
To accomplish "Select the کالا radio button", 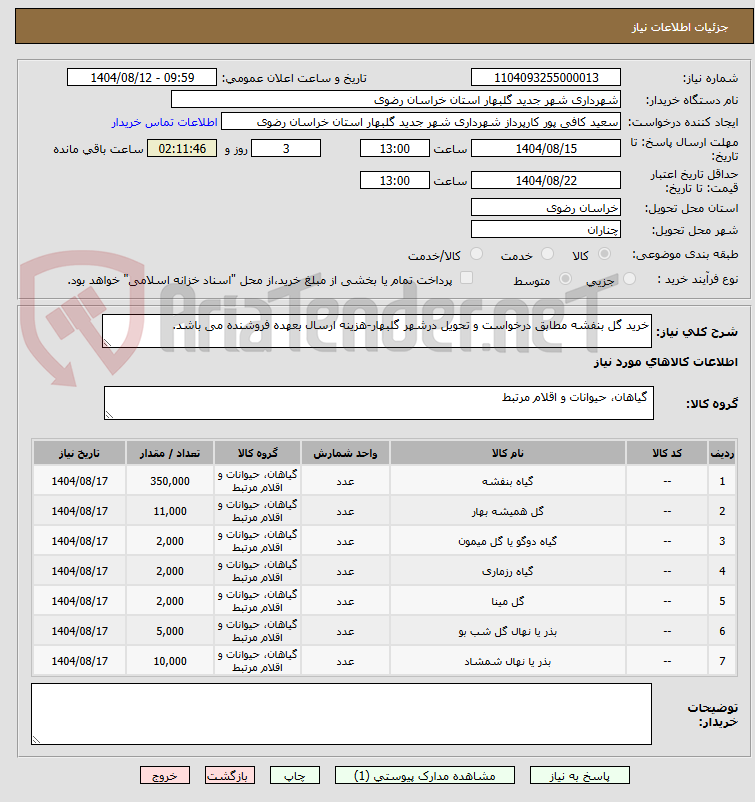I will pyautogui.click(x=605, y=254).
